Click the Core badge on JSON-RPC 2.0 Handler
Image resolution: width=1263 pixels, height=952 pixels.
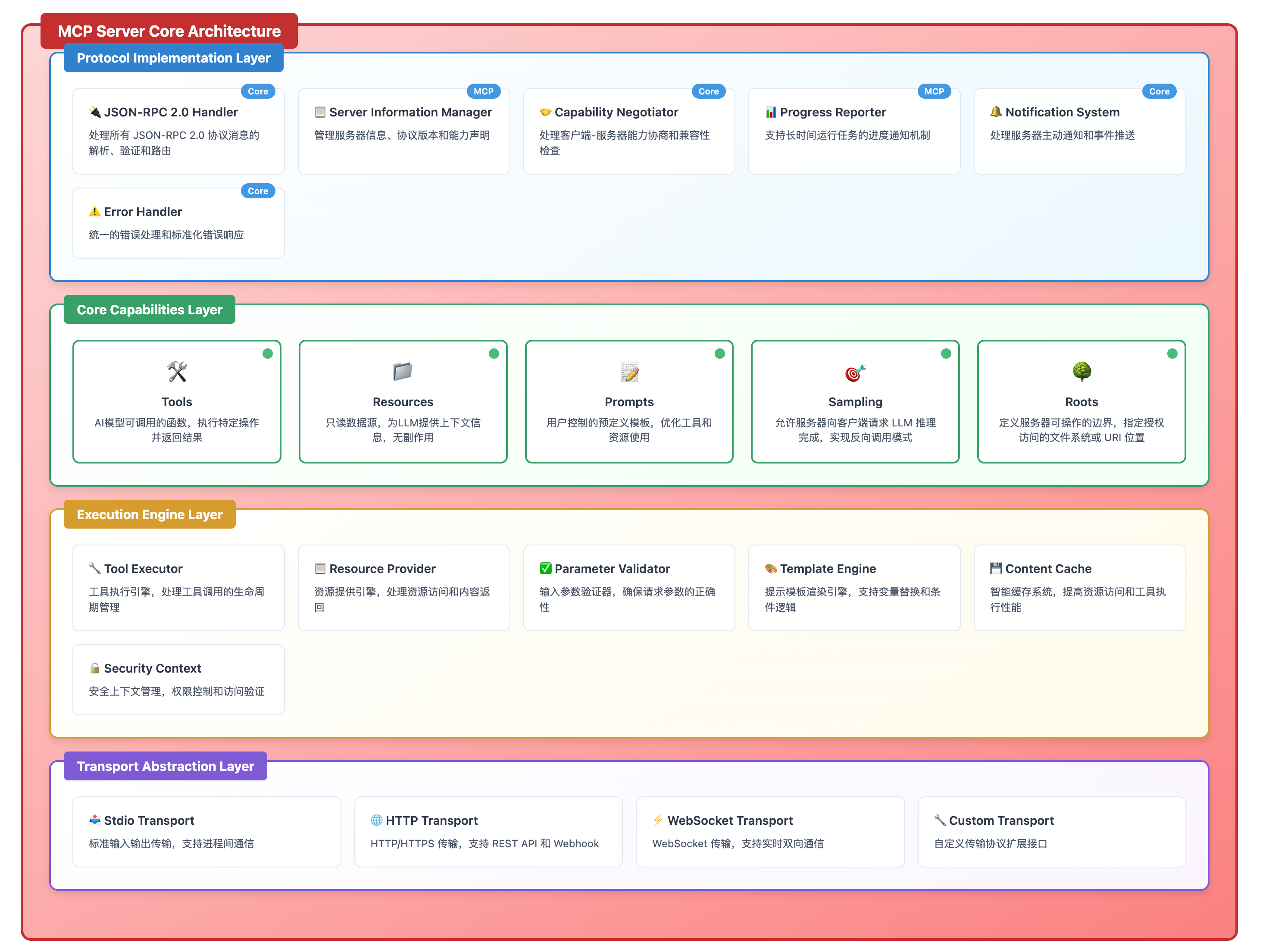pyautogui.click(x=257, y=91)
